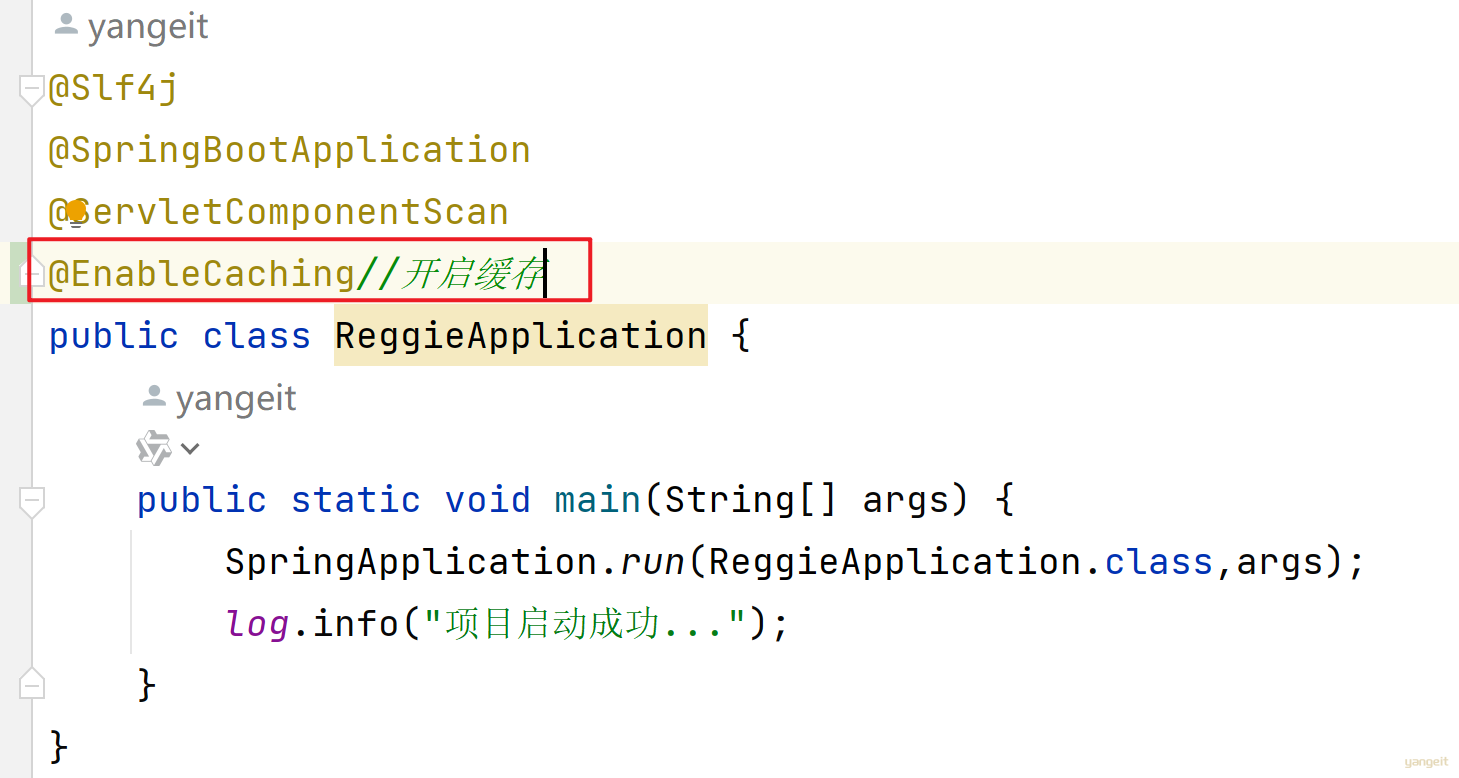Place cursor in the 开启缓存 comment
Screen dimensions: 1459x778
pyautogui.click(x=470, y=274)
